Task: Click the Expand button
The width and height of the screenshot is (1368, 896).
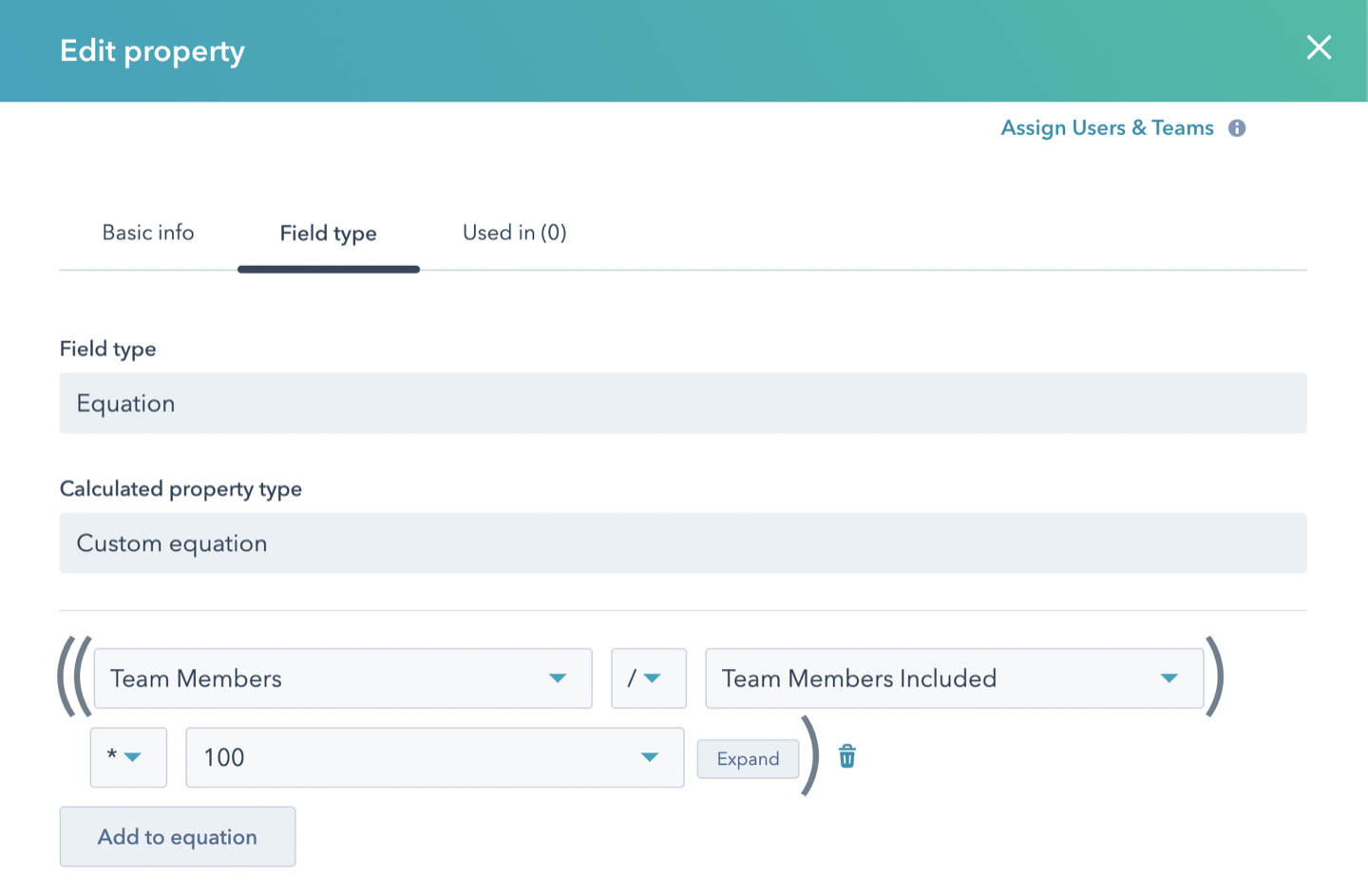Action: [749, 759]
